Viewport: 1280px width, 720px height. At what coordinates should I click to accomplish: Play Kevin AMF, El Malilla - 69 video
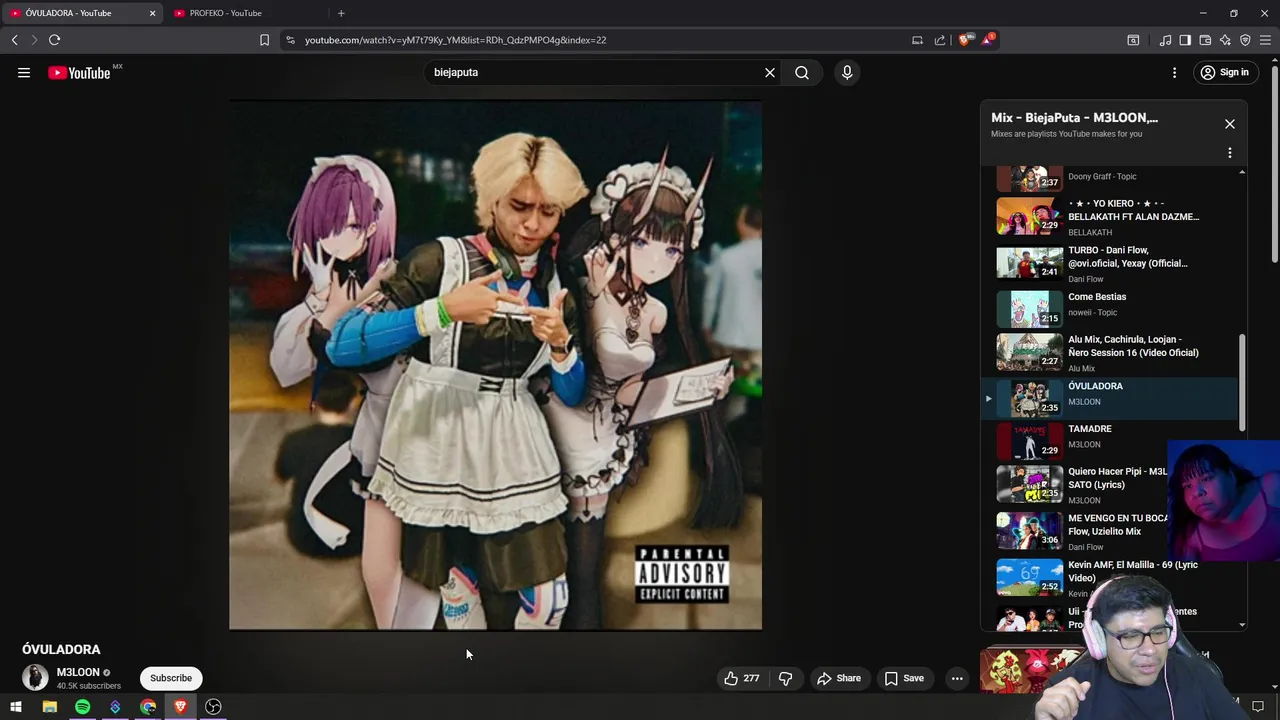tap(1112, 577)
